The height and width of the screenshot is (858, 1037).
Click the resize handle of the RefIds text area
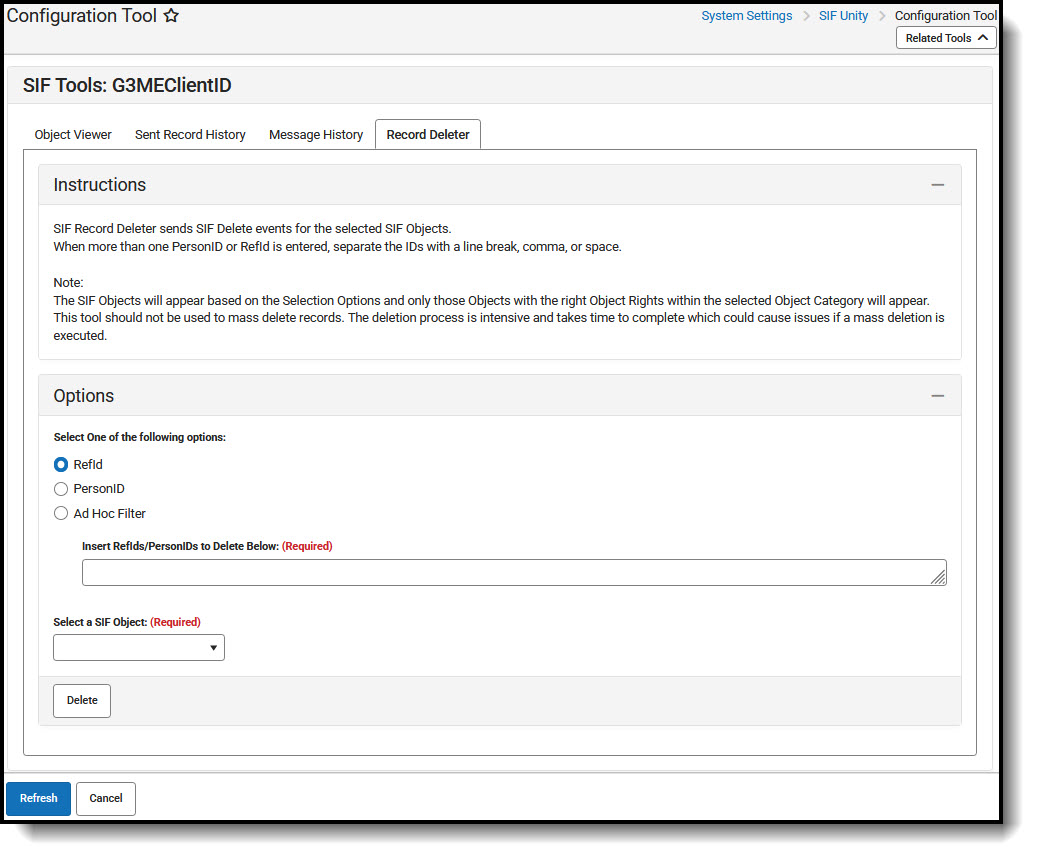[x=938, y=576]
